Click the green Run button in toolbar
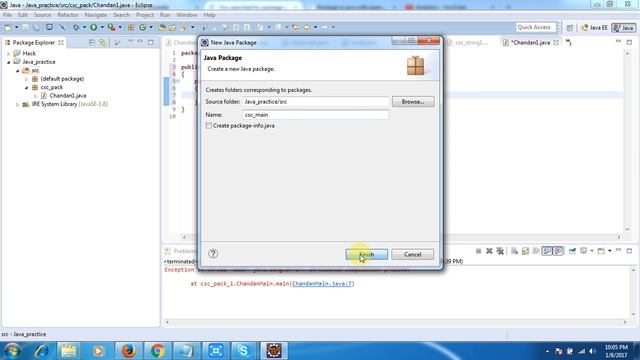The width and height of the screenshot is (640, 360). [x=93, y=27]
